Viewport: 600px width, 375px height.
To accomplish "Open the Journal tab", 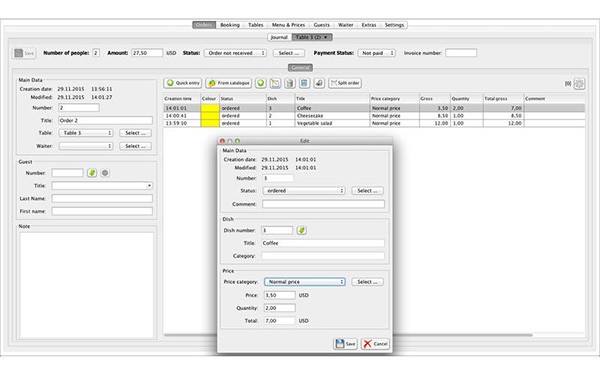I will (x=279, y=37).
